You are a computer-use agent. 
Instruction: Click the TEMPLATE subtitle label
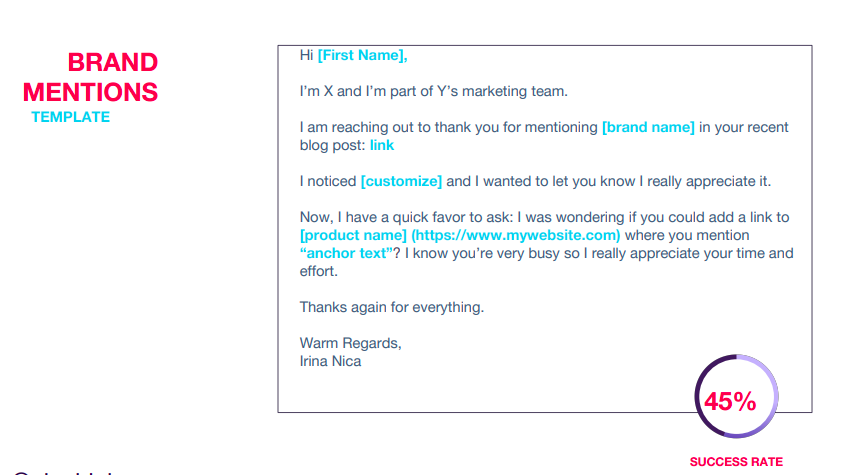70,117
